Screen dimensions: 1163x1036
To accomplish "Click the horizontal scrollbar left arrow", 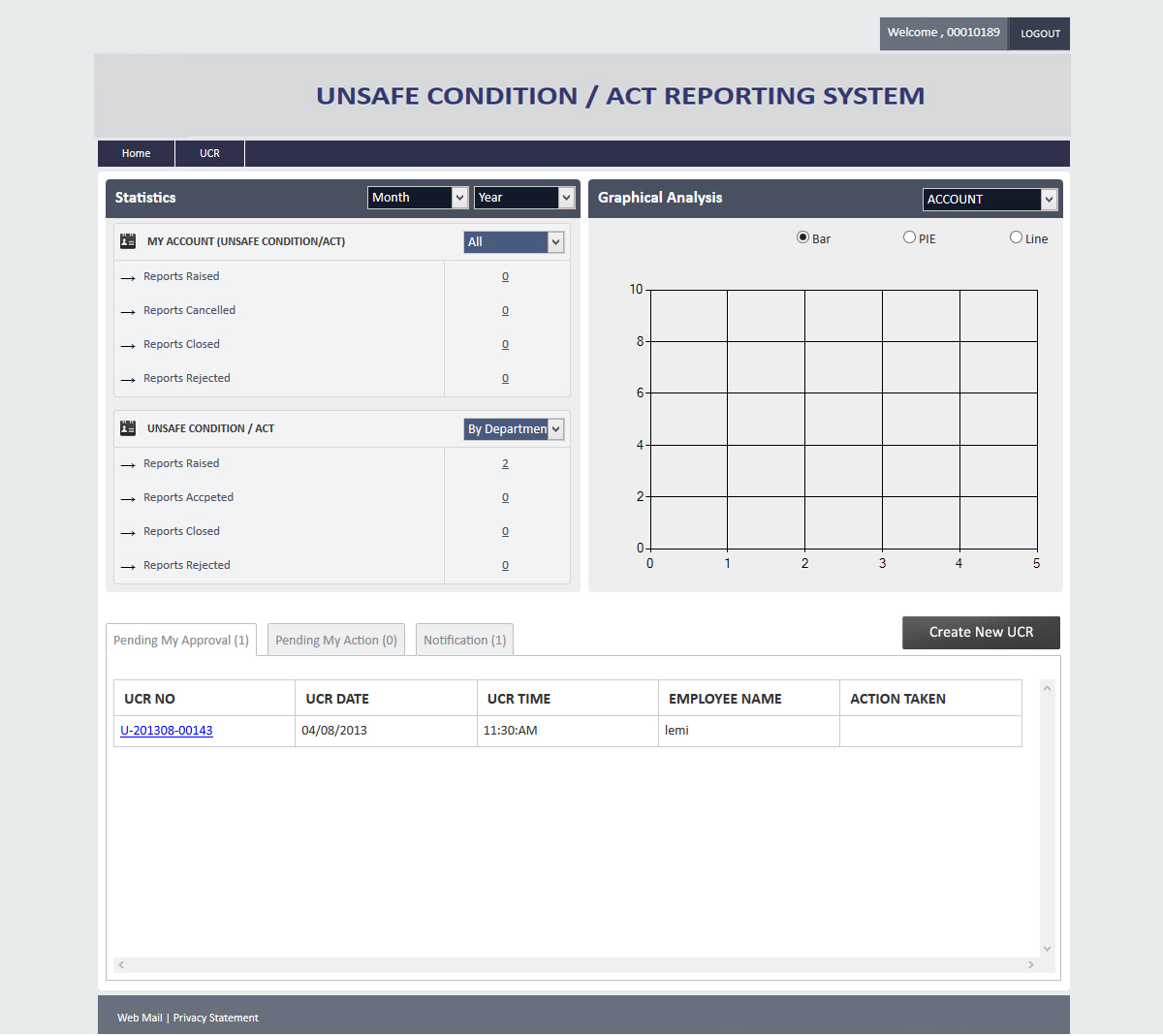I will coord(121,965).
